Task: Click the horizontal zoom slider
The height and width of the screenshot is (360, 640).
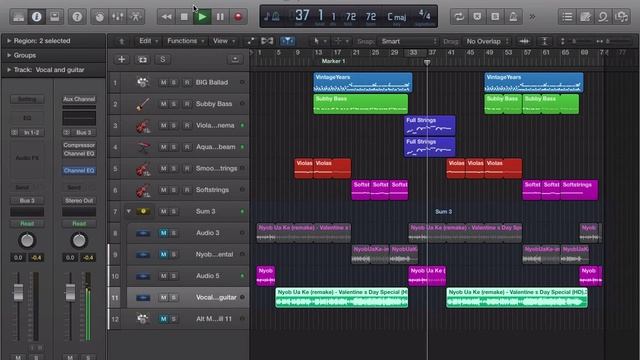Action: [x=616, y=41]
